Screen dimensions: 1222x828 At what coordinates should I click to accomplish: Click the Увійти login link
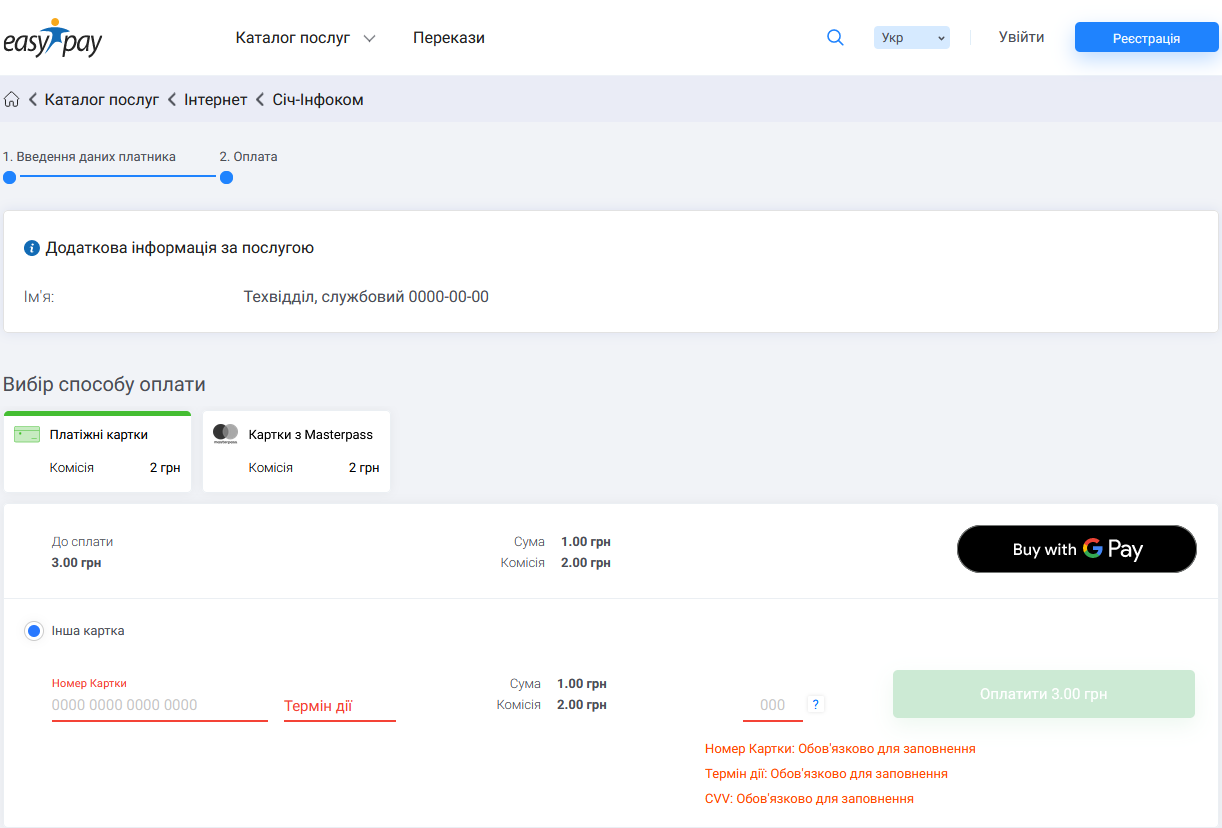[1021, 38]
